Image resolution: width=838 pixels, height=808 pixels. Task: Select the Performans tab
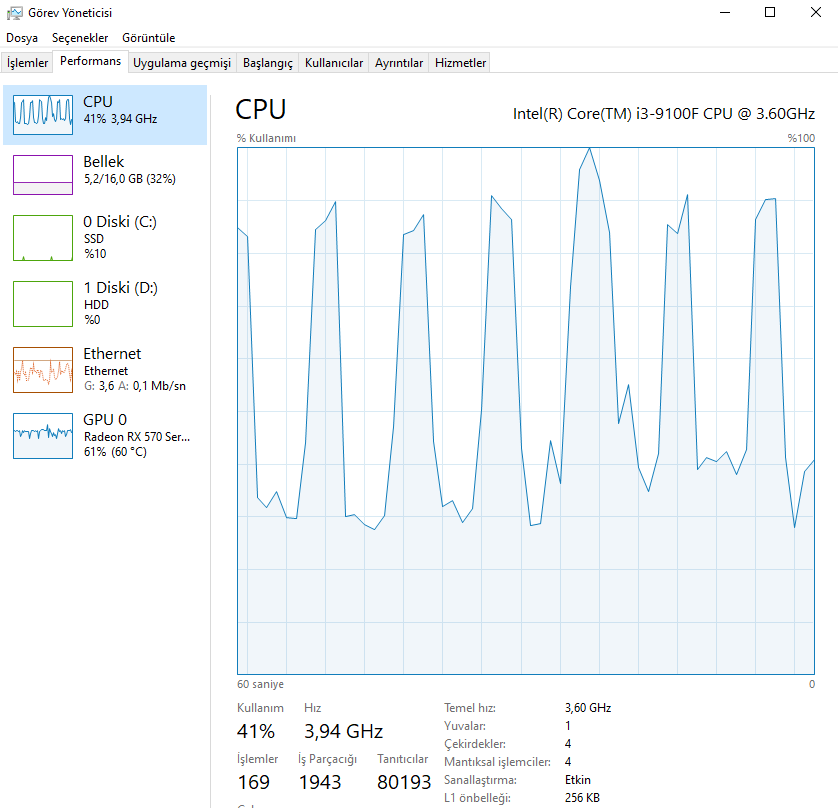tap(90, 61)
